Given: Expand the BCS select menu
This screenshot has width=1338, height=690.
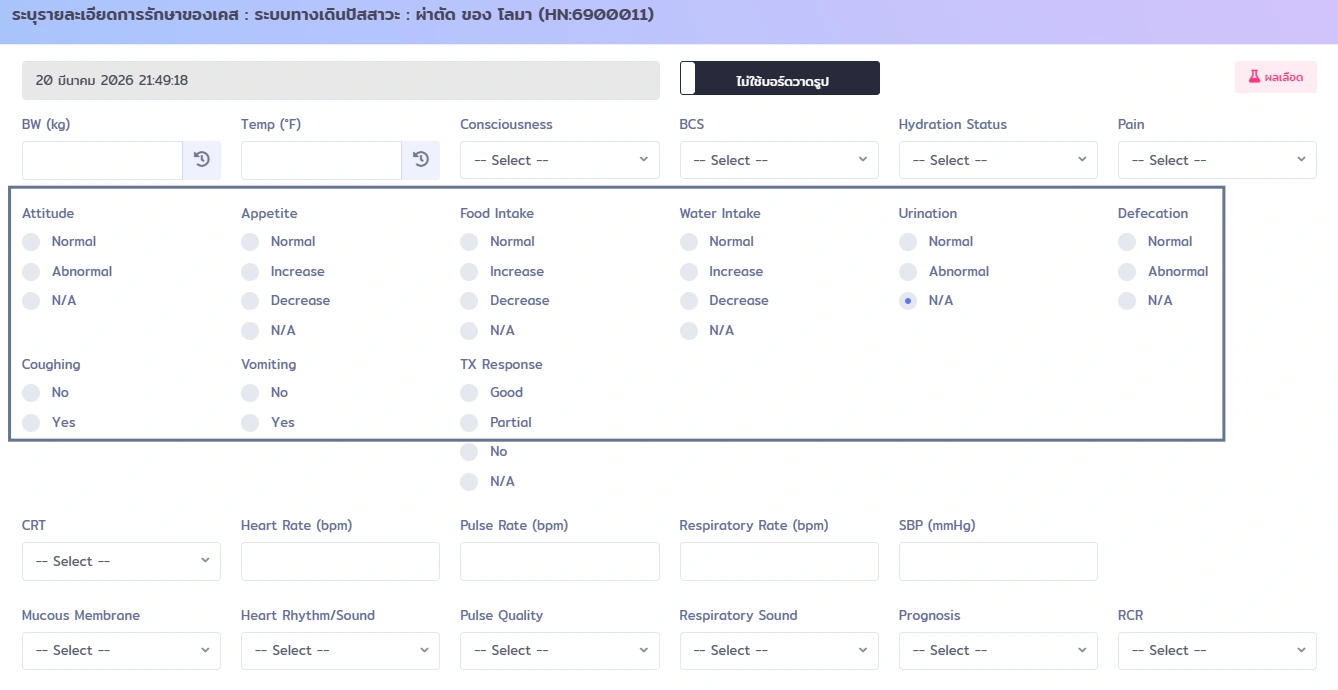Looking at the screenshot, I should pos(778,160).
